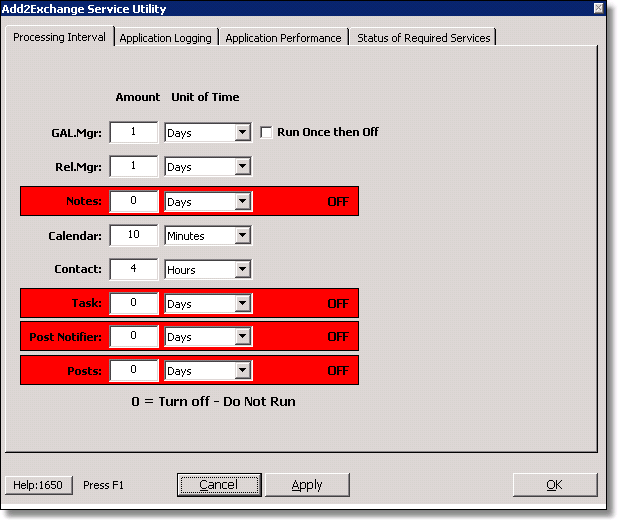
Task: Click the OFF label in the Notes row
Action: [338, 202]
